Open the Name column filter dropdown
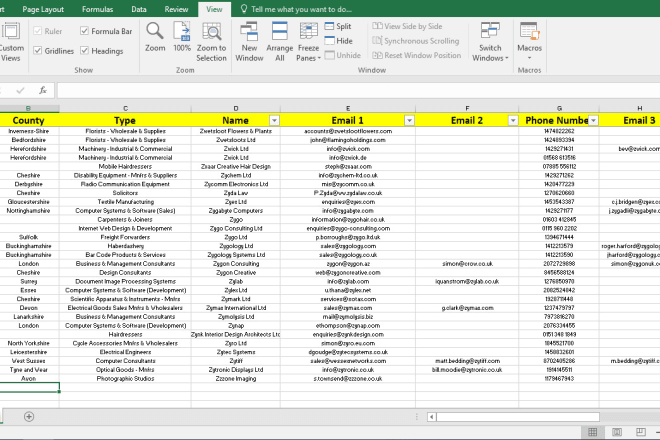This screenshot has width=660, height=440. pos(274,121)
